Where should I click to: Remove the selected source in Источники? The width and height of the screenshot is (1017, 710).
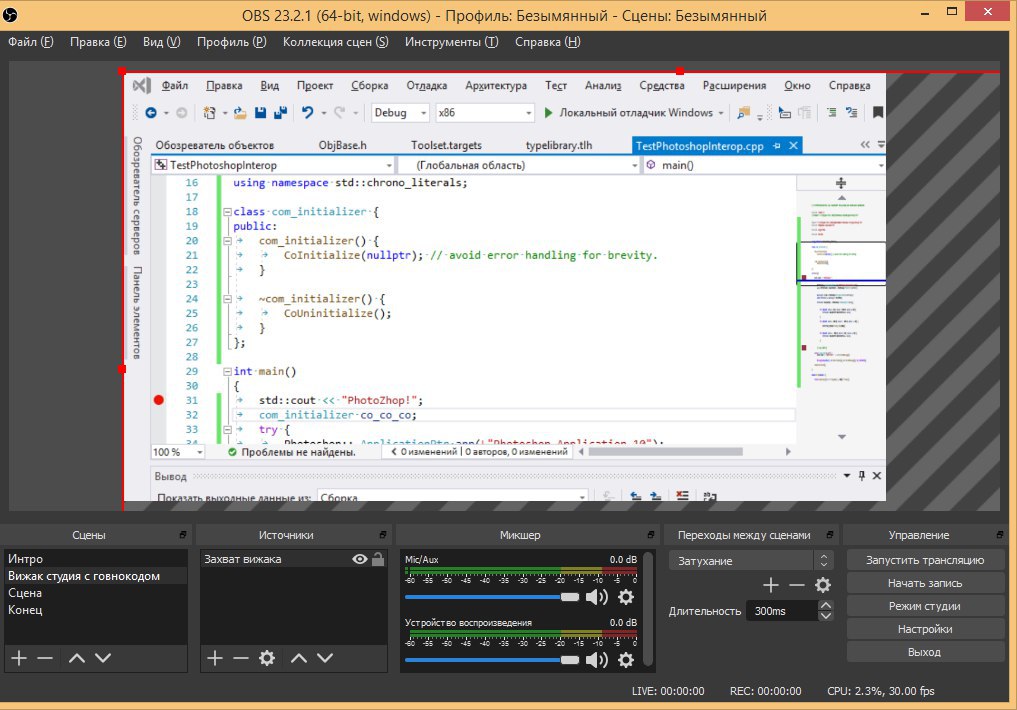(x=241, y=658)
